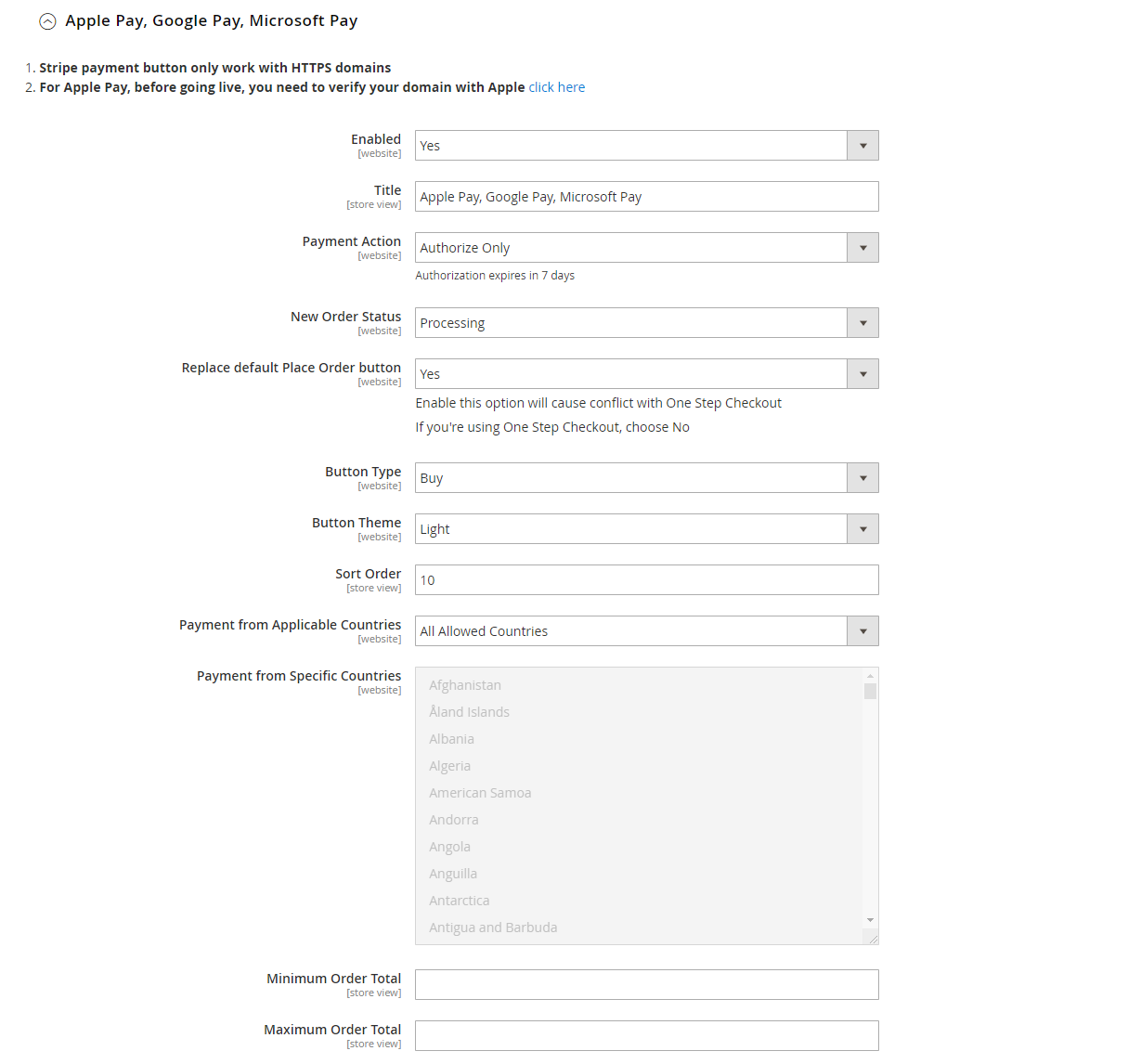Open Replace default Place Order button dropdown
The height and width of the screenshot is (1064, 1128).
point(646,374)
